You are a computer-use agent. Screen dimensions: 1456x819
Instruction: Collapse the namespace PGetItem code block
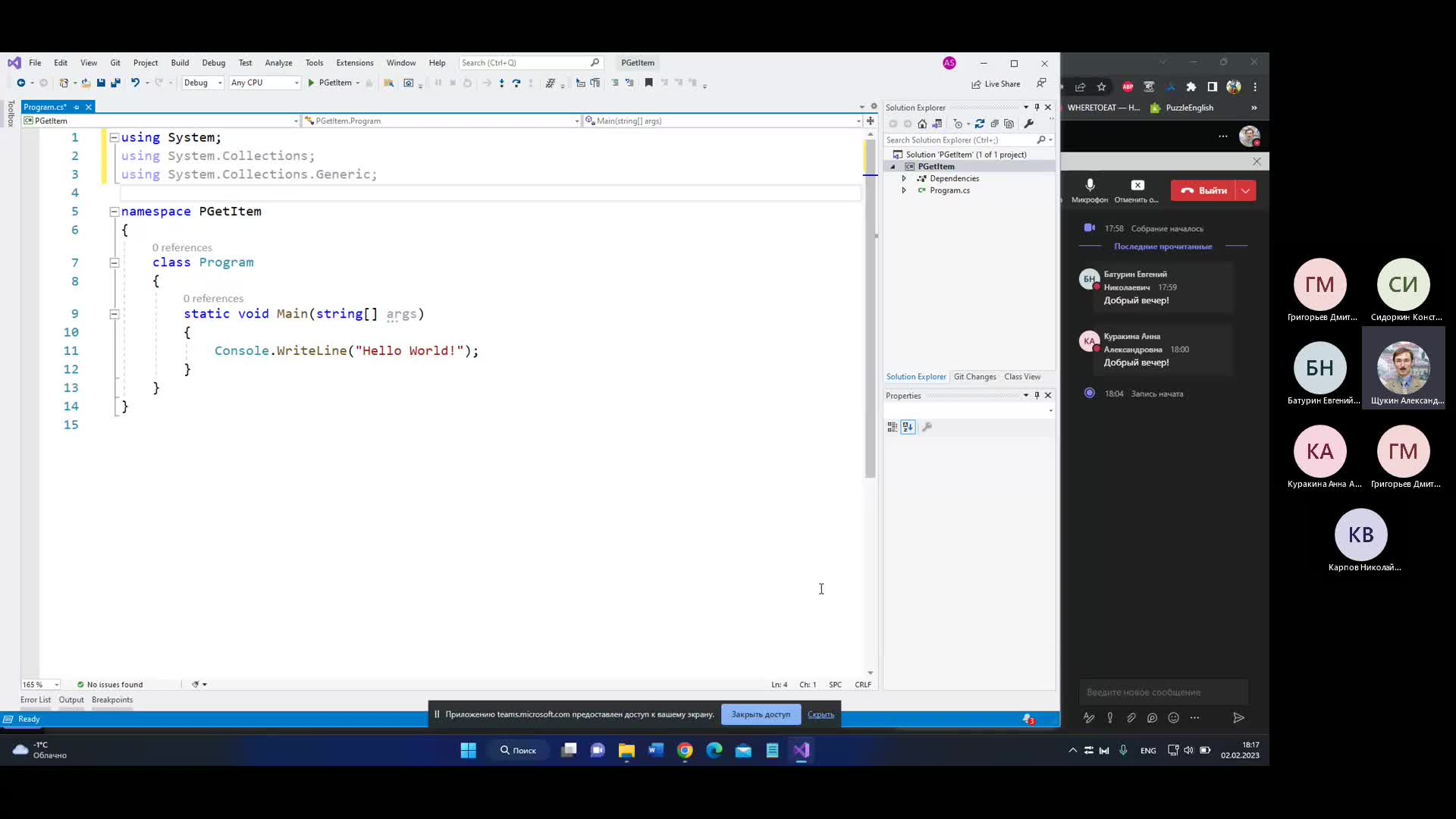click(115, 212)
